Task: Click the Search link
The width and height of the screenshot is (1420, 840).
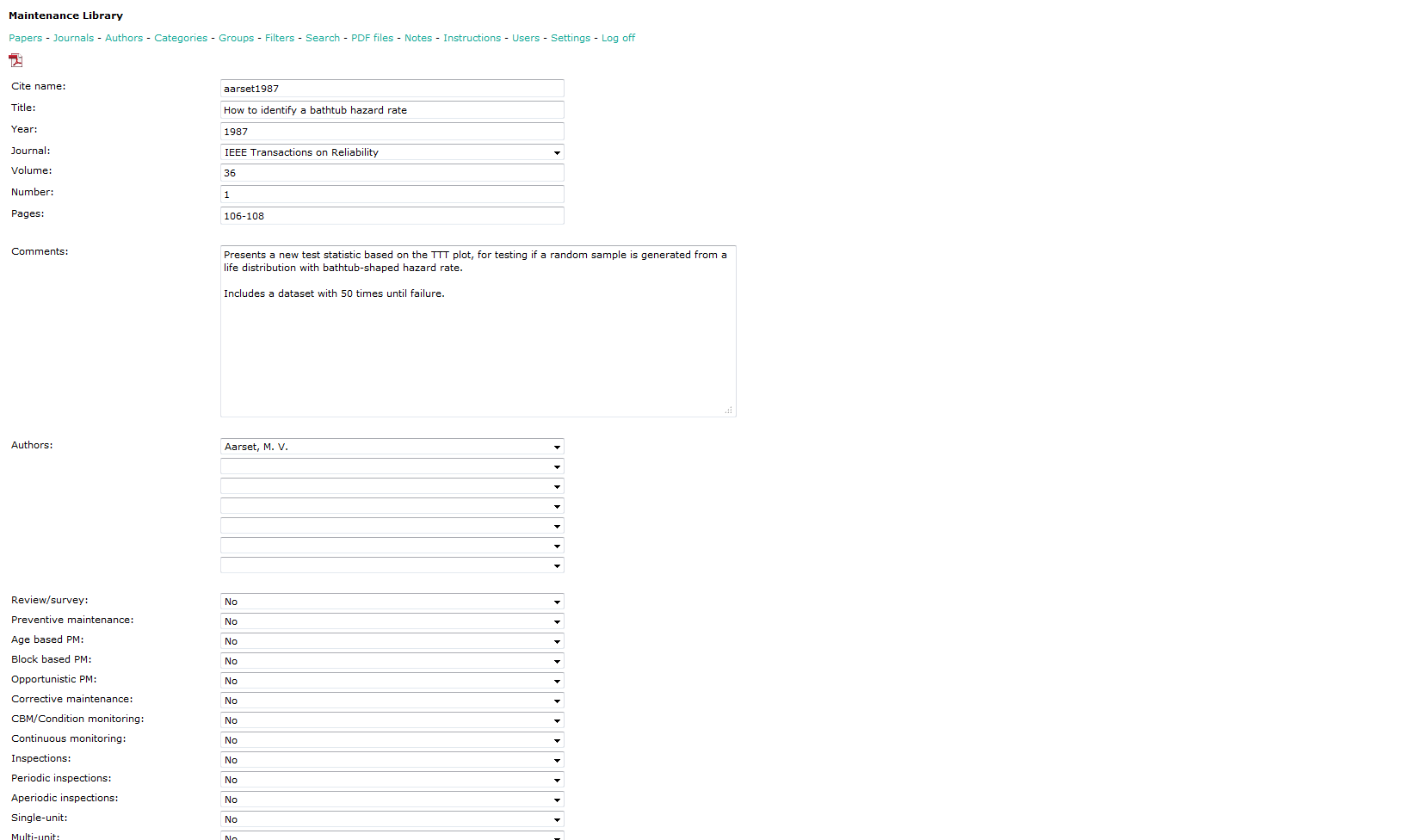Action: click(323, 38)
